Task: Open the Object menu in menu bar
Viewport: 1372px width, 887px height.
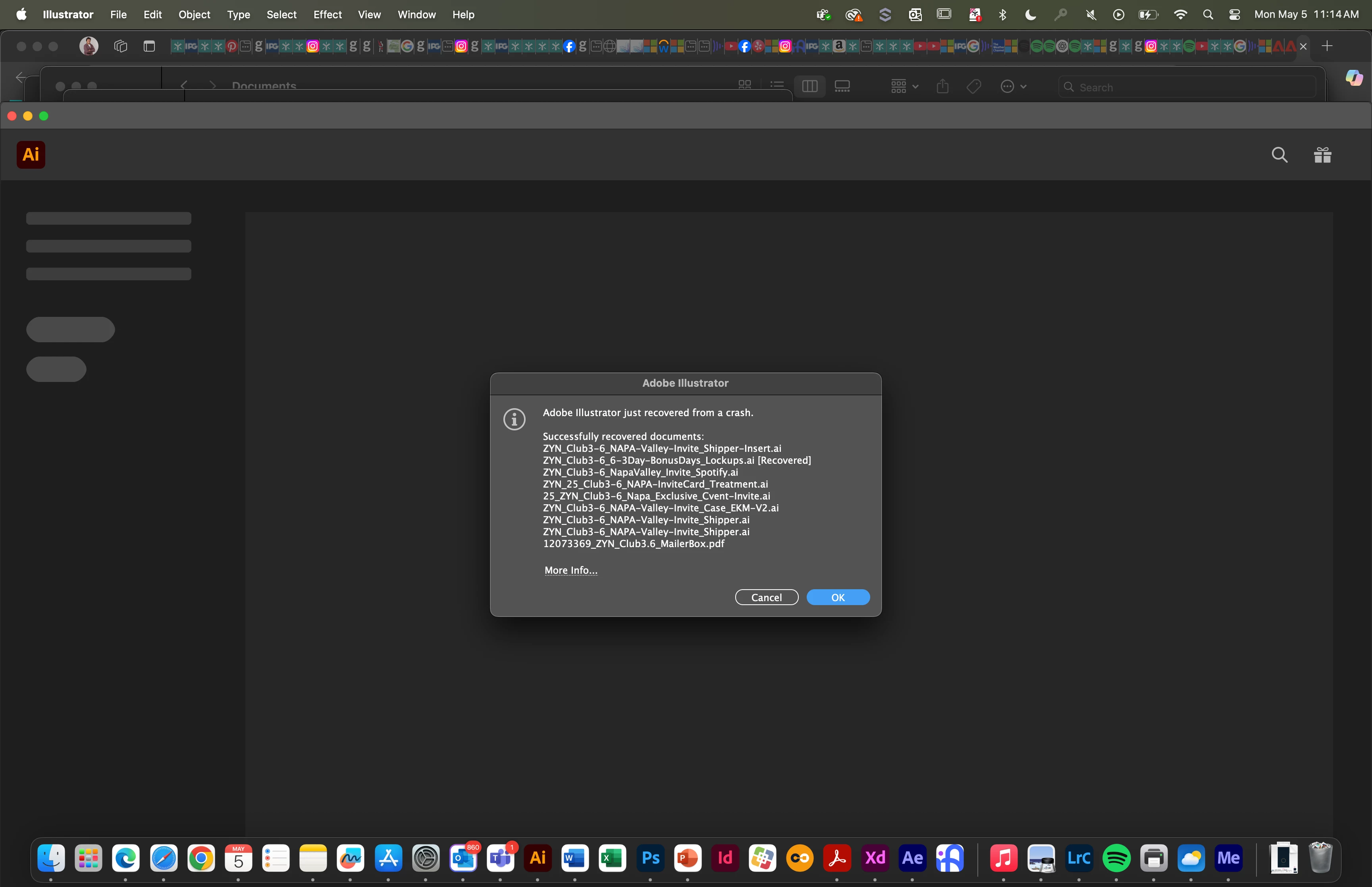Action: pyautogui.click(x=194, y=14)
